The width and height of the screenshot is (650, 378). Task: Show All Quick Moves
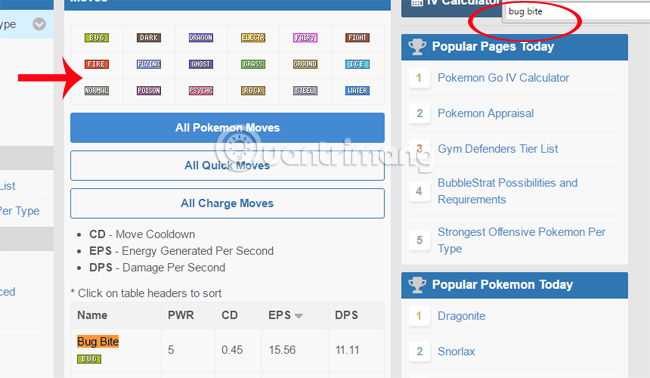tap(227, 165)
